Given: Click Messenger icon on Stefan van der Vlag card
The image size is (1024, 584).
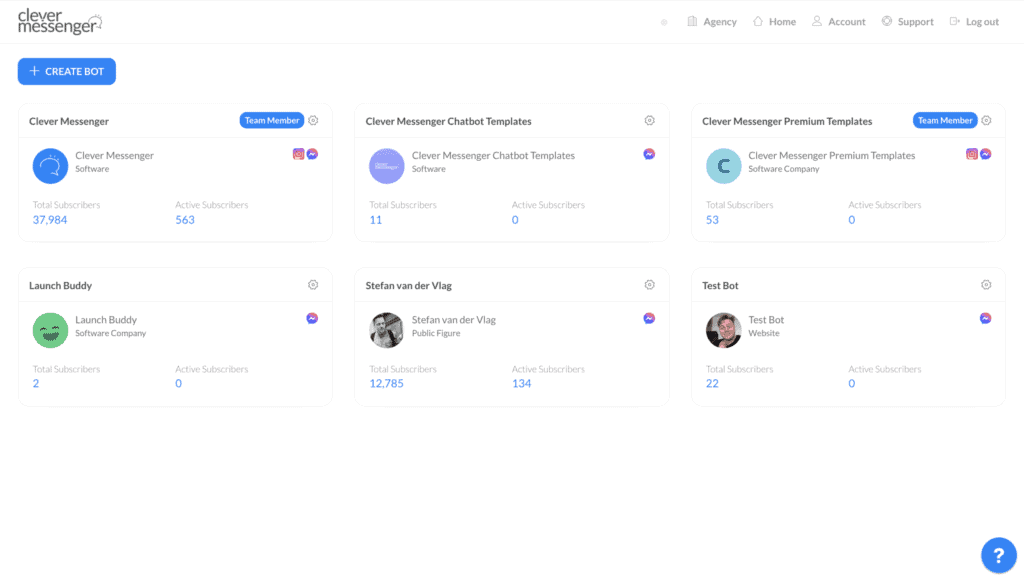Looking at the screenshot, I should (649, 318).
